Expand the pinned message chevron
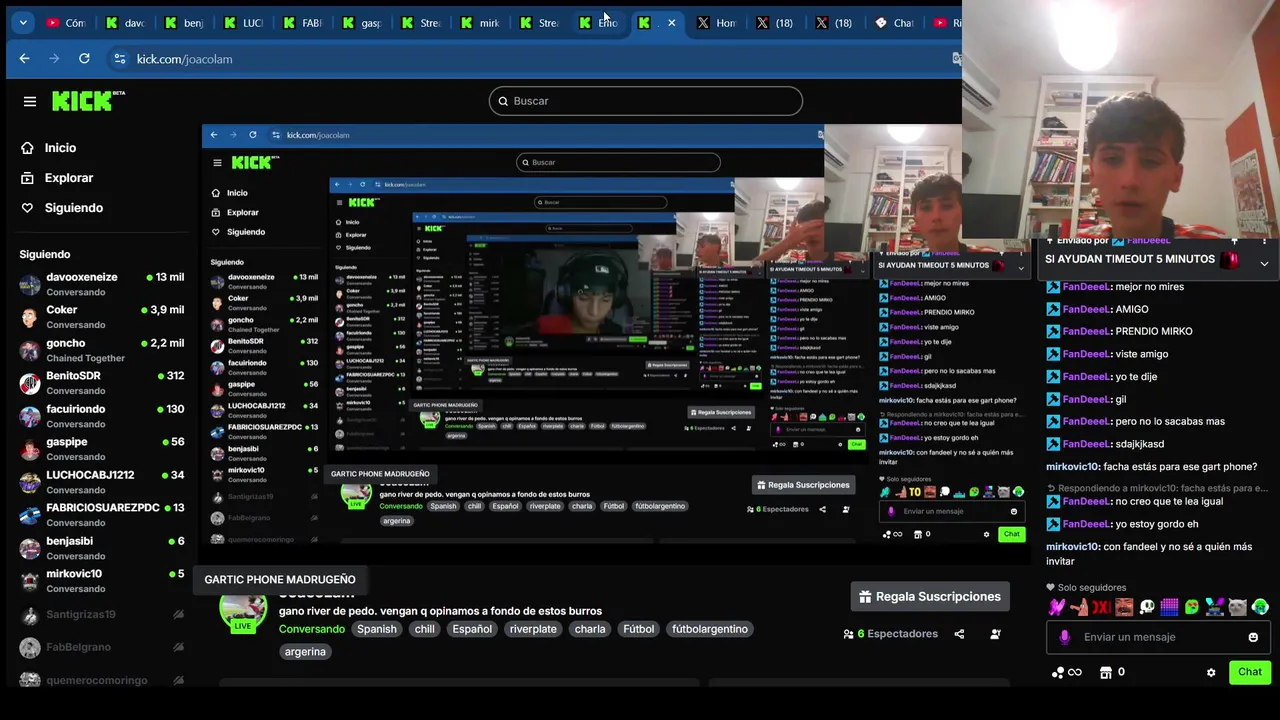This screenshot has width=1280, height=720. 1264,264
